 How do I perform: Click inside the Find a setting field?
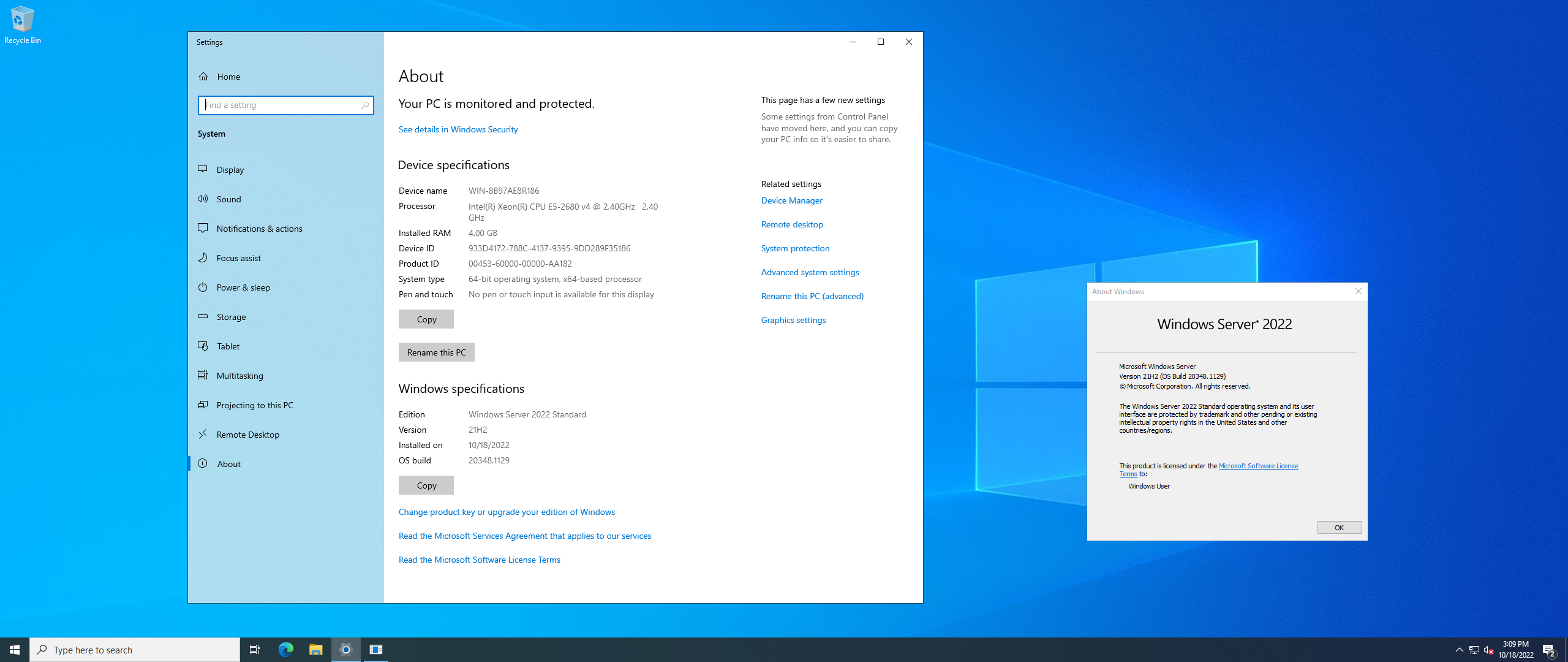click(x=285, y=105)
